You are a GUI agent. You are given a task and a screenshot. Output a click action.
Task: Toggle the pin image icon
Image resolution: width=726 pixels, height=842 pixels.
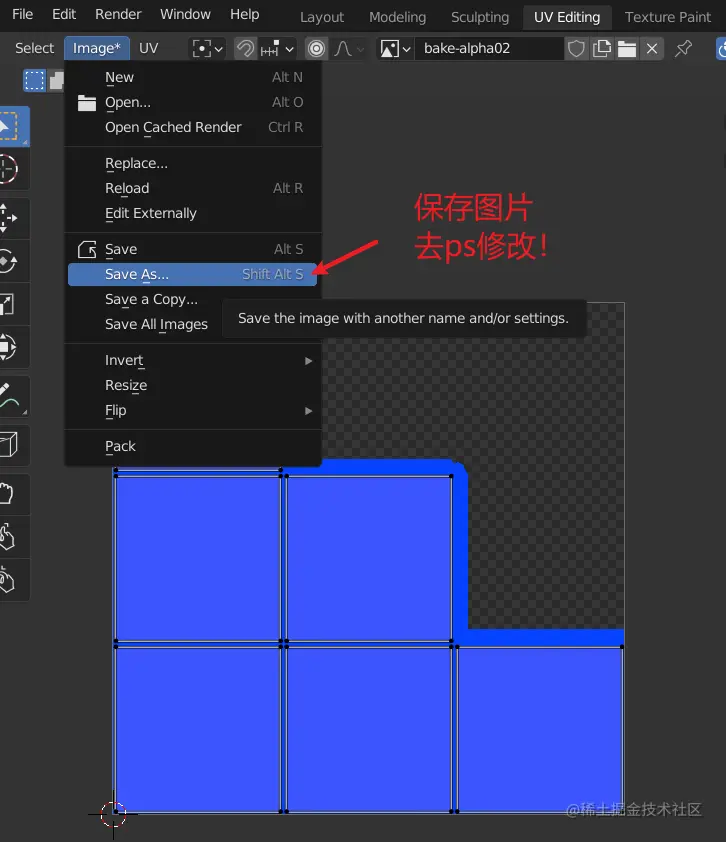684,49
